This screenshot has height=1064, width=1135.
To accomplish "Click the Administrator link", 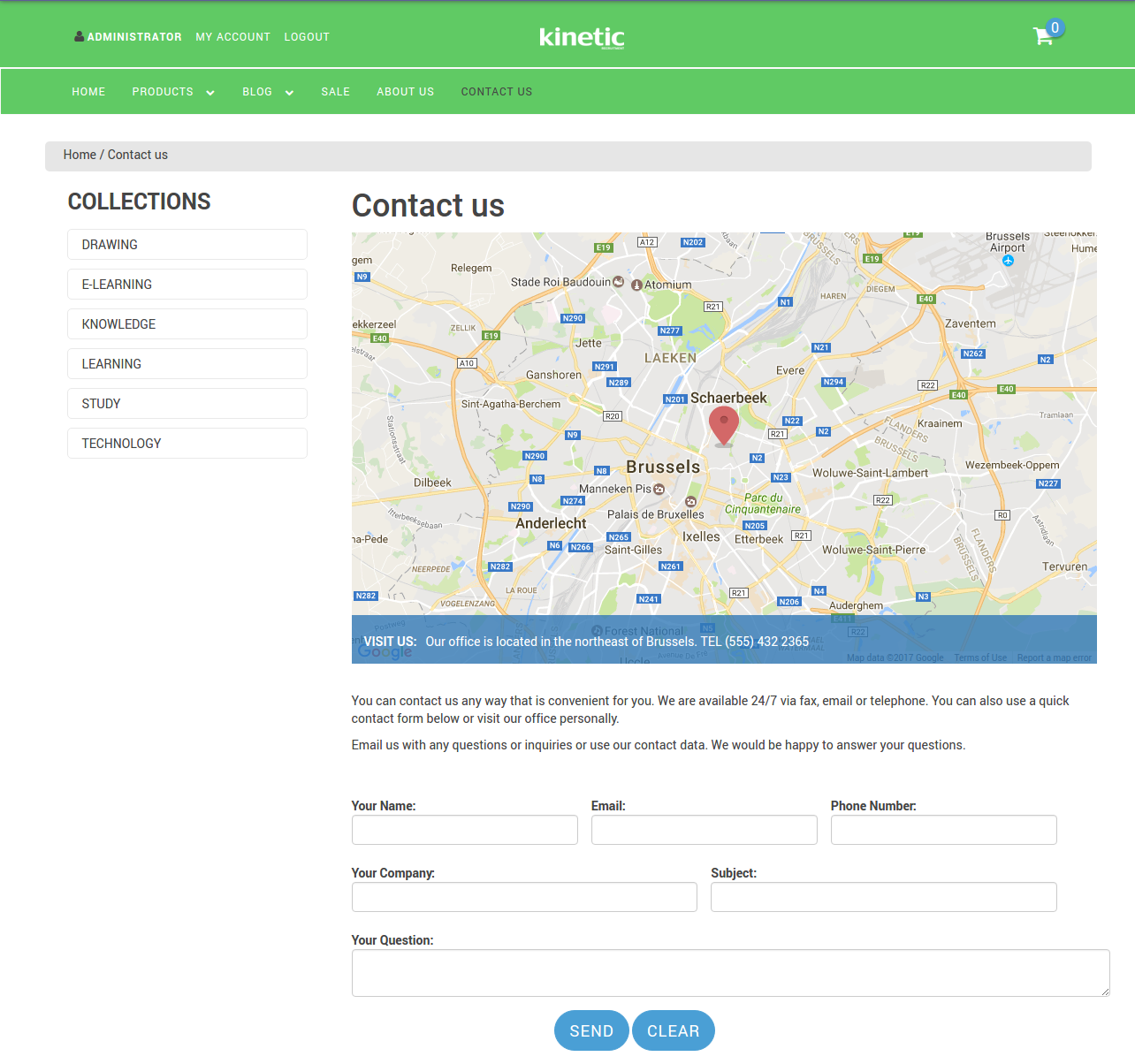I will (x=134, y=37).
